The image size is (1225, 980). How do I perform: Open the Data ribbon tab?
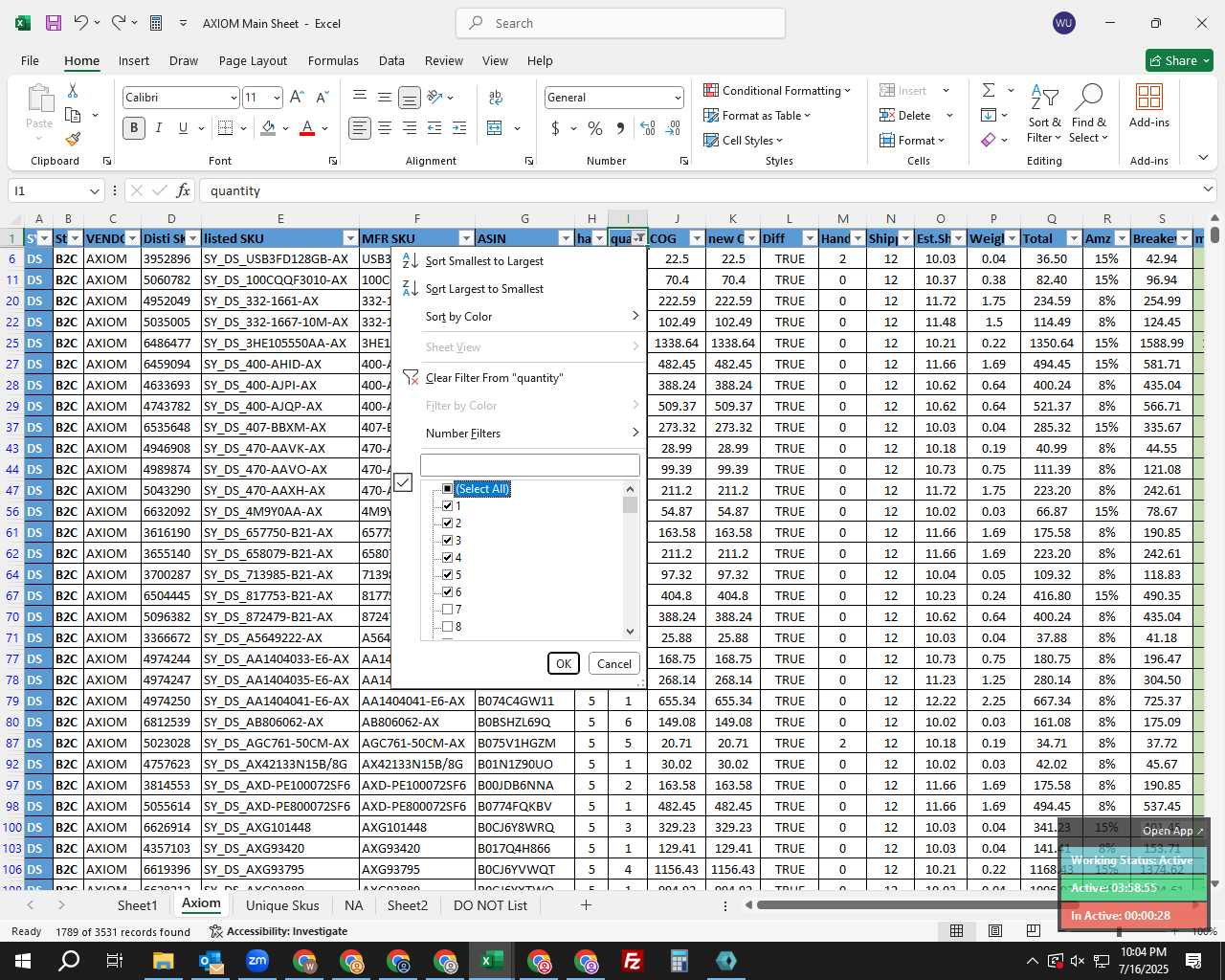tap(391, 60)
